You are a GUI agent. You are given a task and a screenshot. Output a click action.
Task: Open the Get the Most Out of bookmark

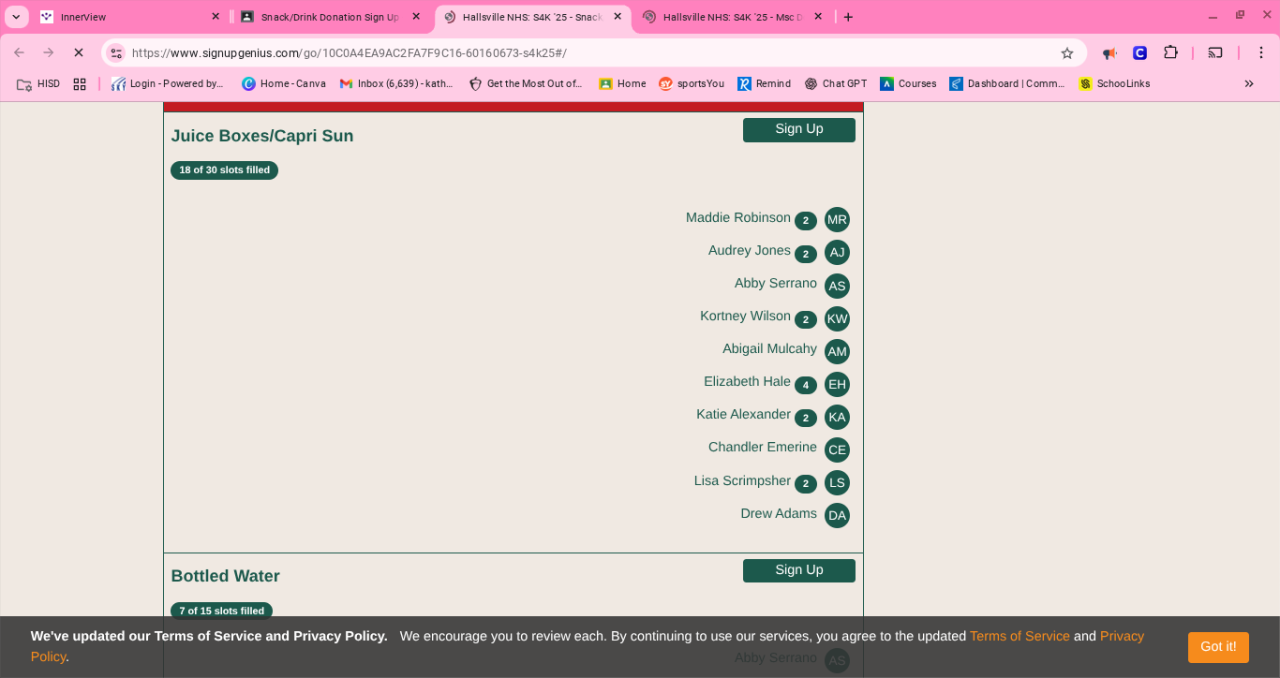click(526, 84)
